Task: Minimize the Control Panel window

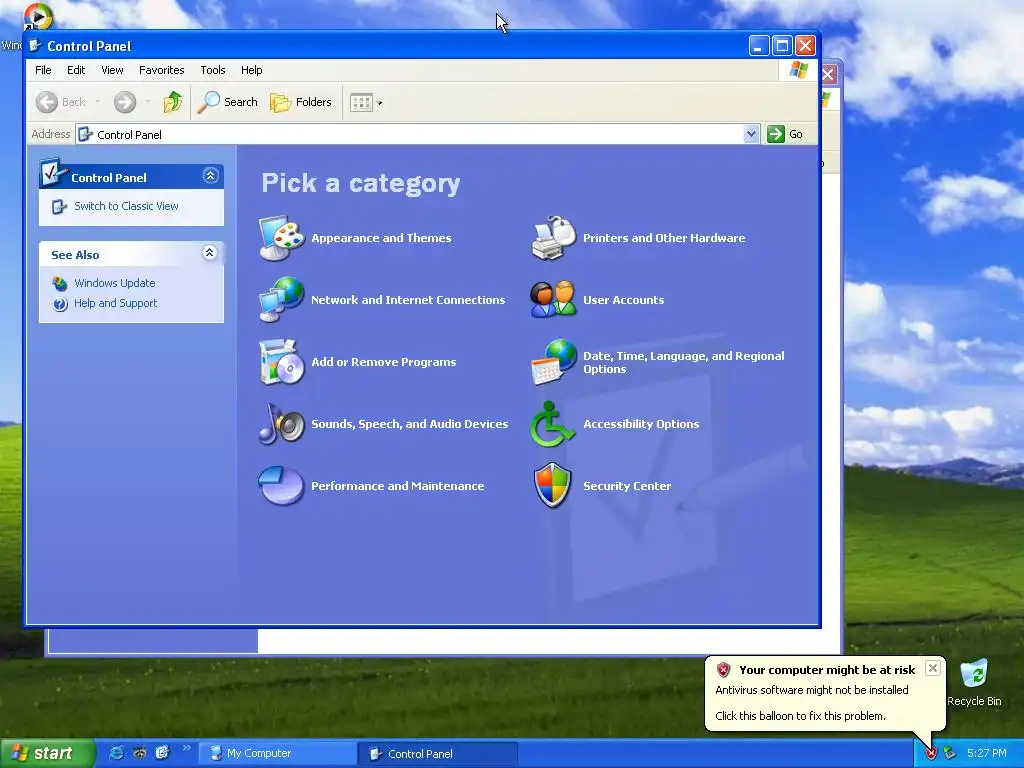Action: pos(758,46)
